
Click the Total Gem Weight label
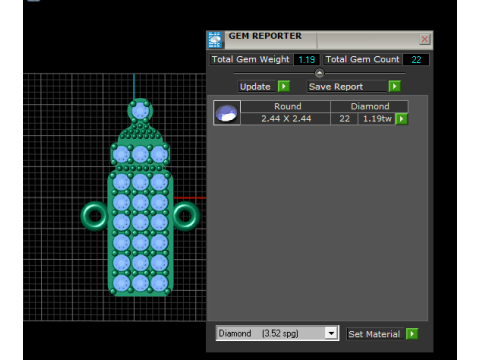click(x=251, y=59)
